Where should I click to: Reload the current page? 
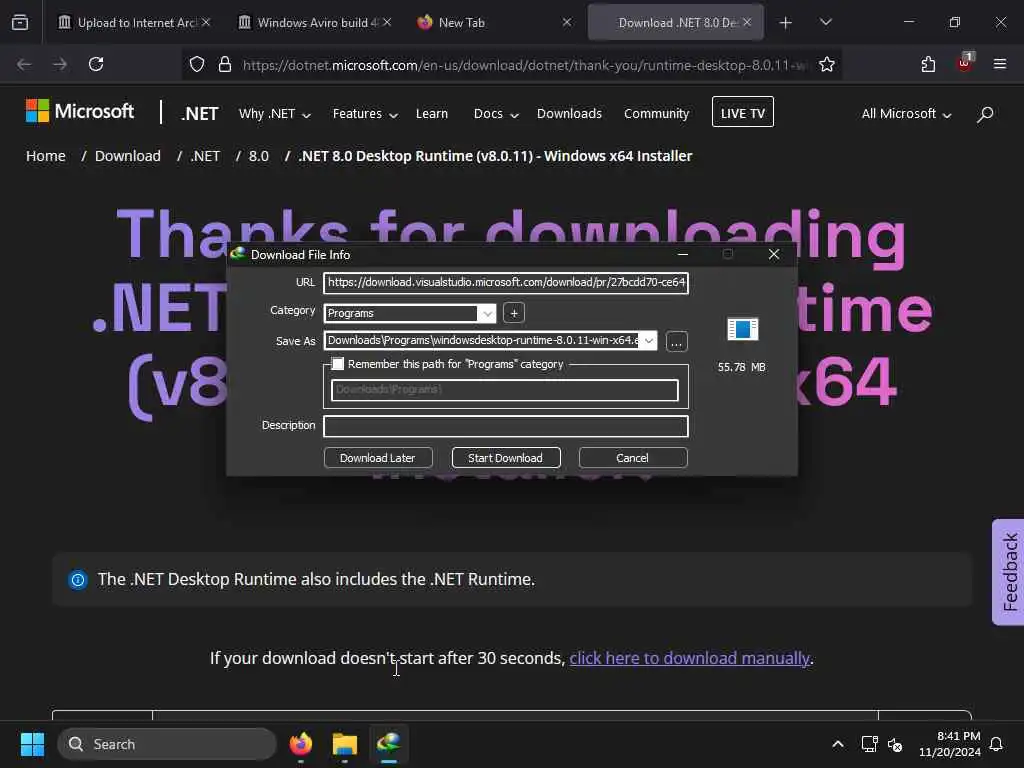coord(96,64)
